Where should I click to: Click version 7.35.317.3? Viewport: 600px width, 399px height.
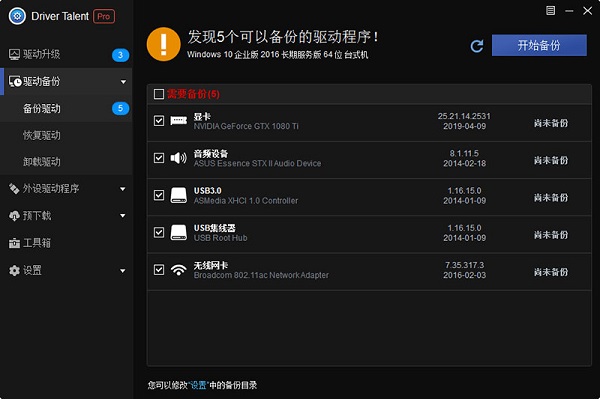[464, 265]
